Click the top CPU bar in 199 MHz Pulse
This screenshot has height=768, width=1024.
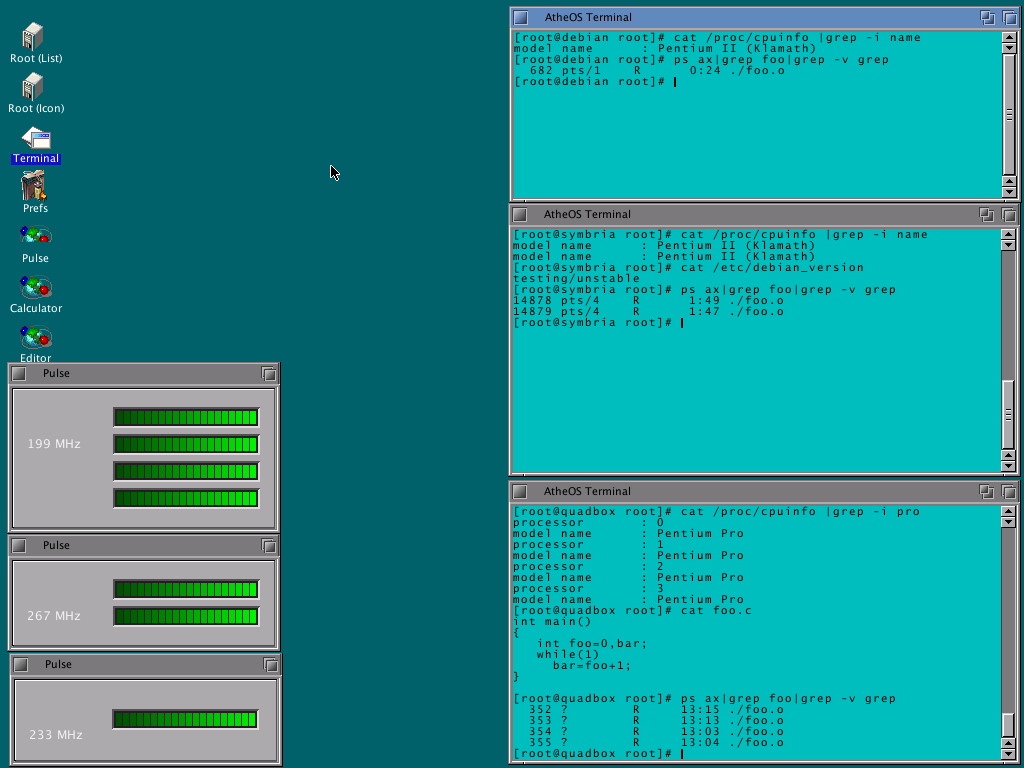(x=186, y=417)
